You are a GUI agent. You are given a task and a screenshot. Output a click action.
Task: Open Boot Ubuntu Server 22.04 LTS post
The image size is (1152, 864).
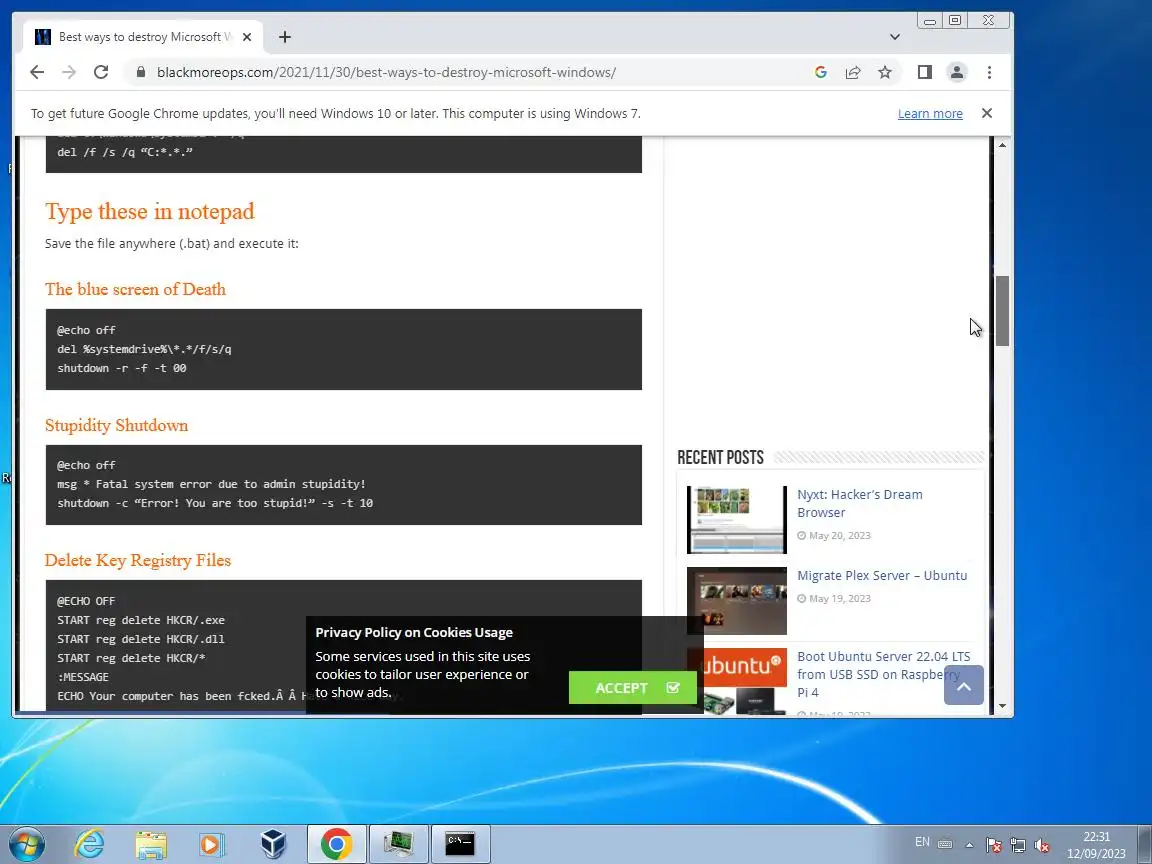pyautogui.click(x=884, y=674)
